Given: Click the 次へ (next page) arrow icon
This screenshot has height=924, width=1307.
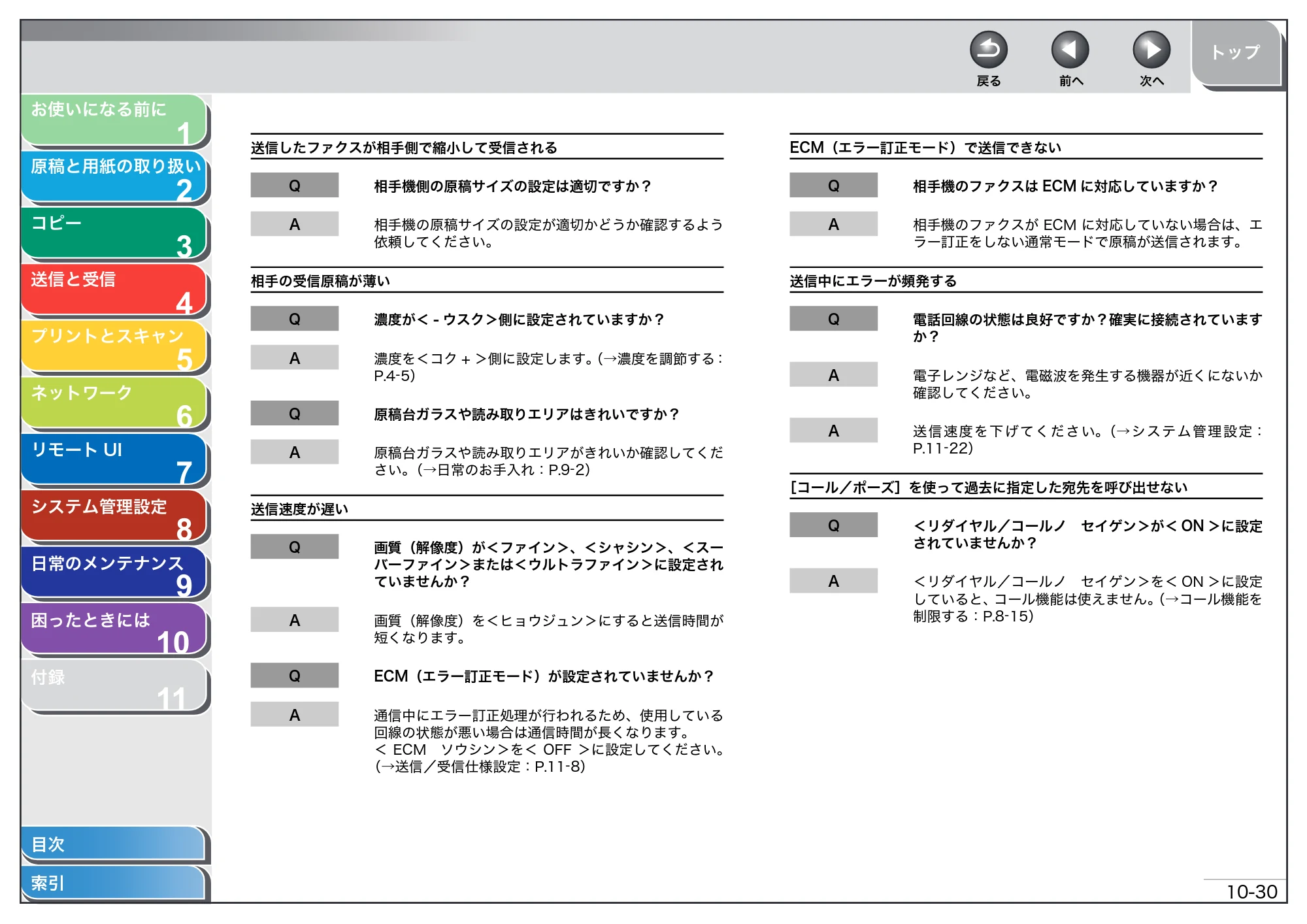Looking at the screenshot, I should 1151,50.
